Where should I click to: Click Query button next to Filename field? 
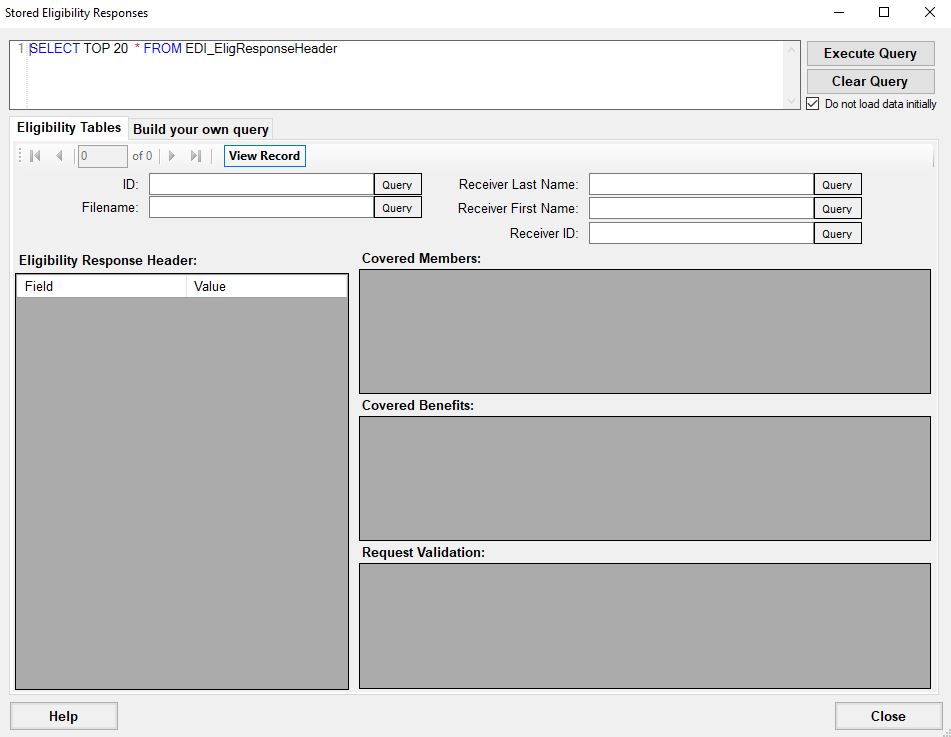click(x=397, y=207)
